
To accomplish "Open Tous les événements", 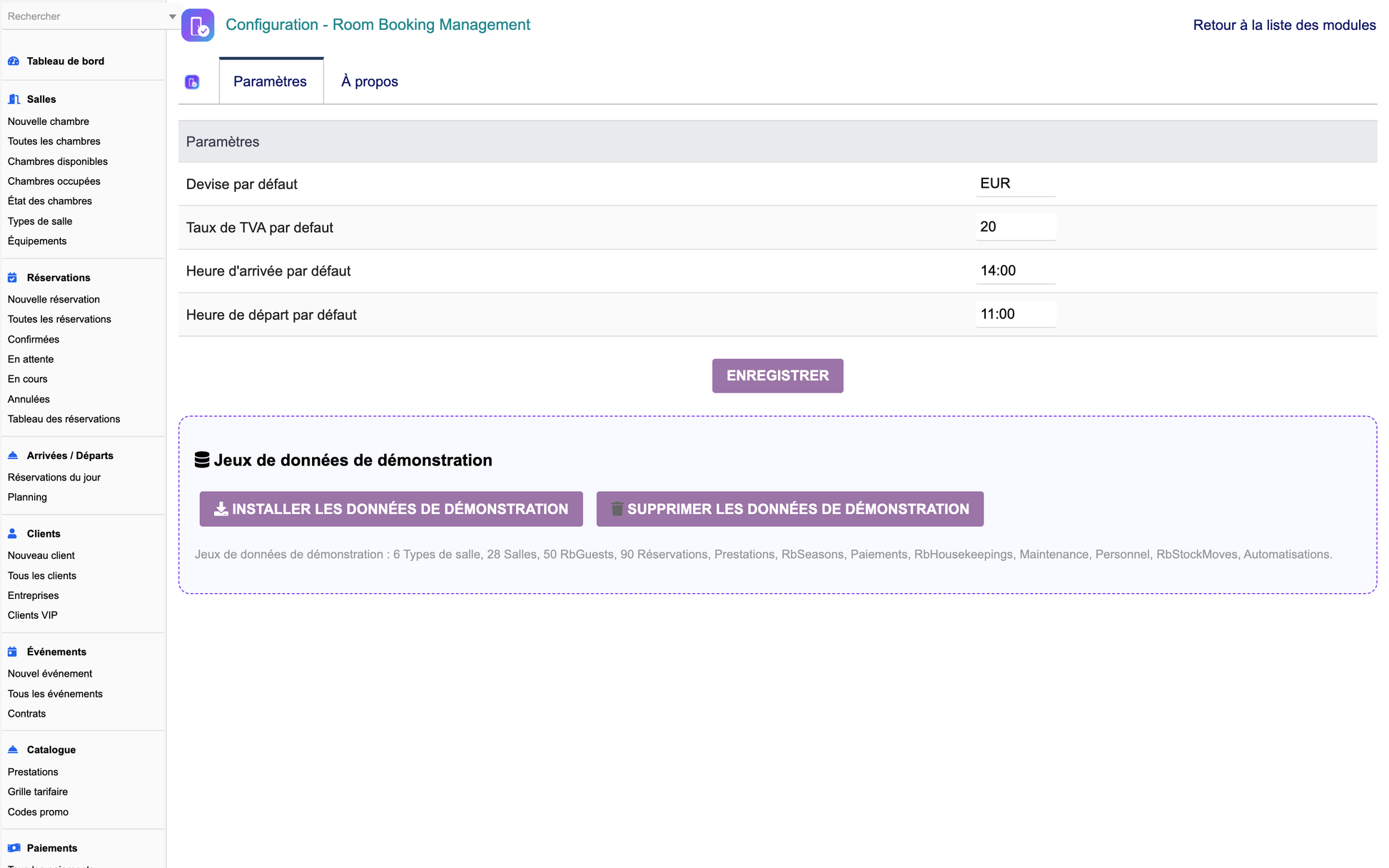I will coord(55,694).
